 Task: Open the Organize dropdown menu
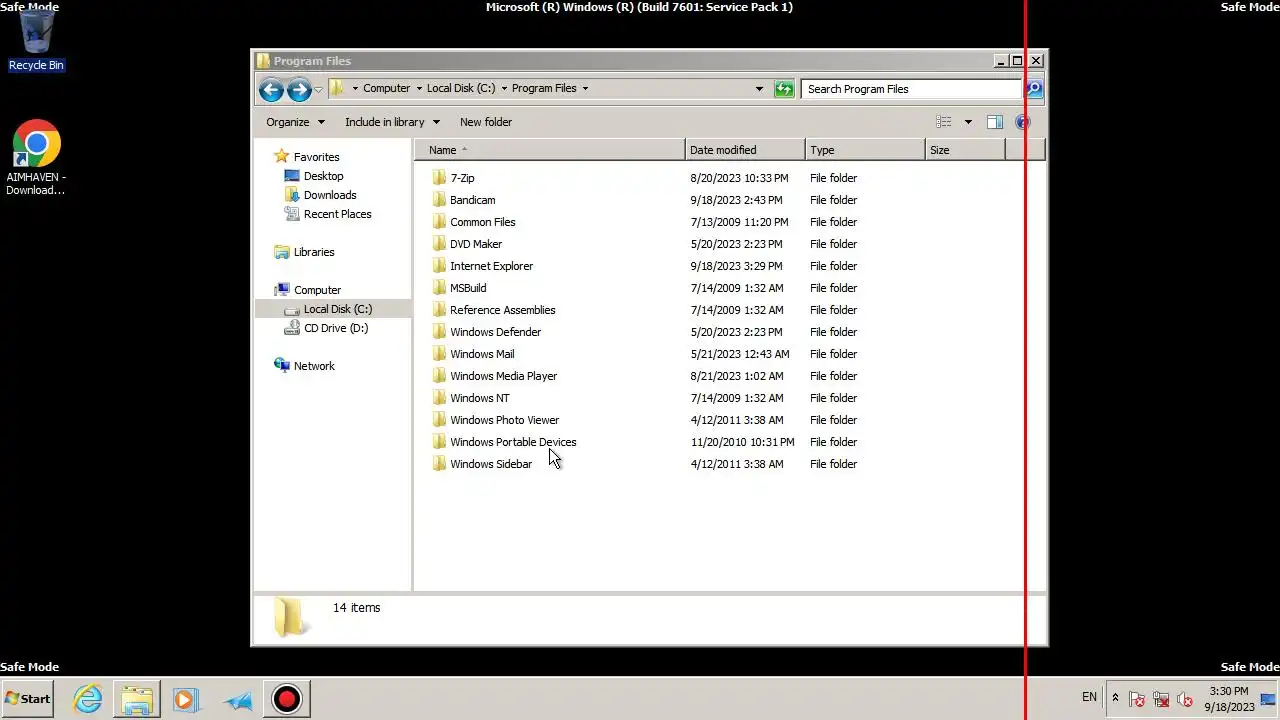[x=295, y=122]
